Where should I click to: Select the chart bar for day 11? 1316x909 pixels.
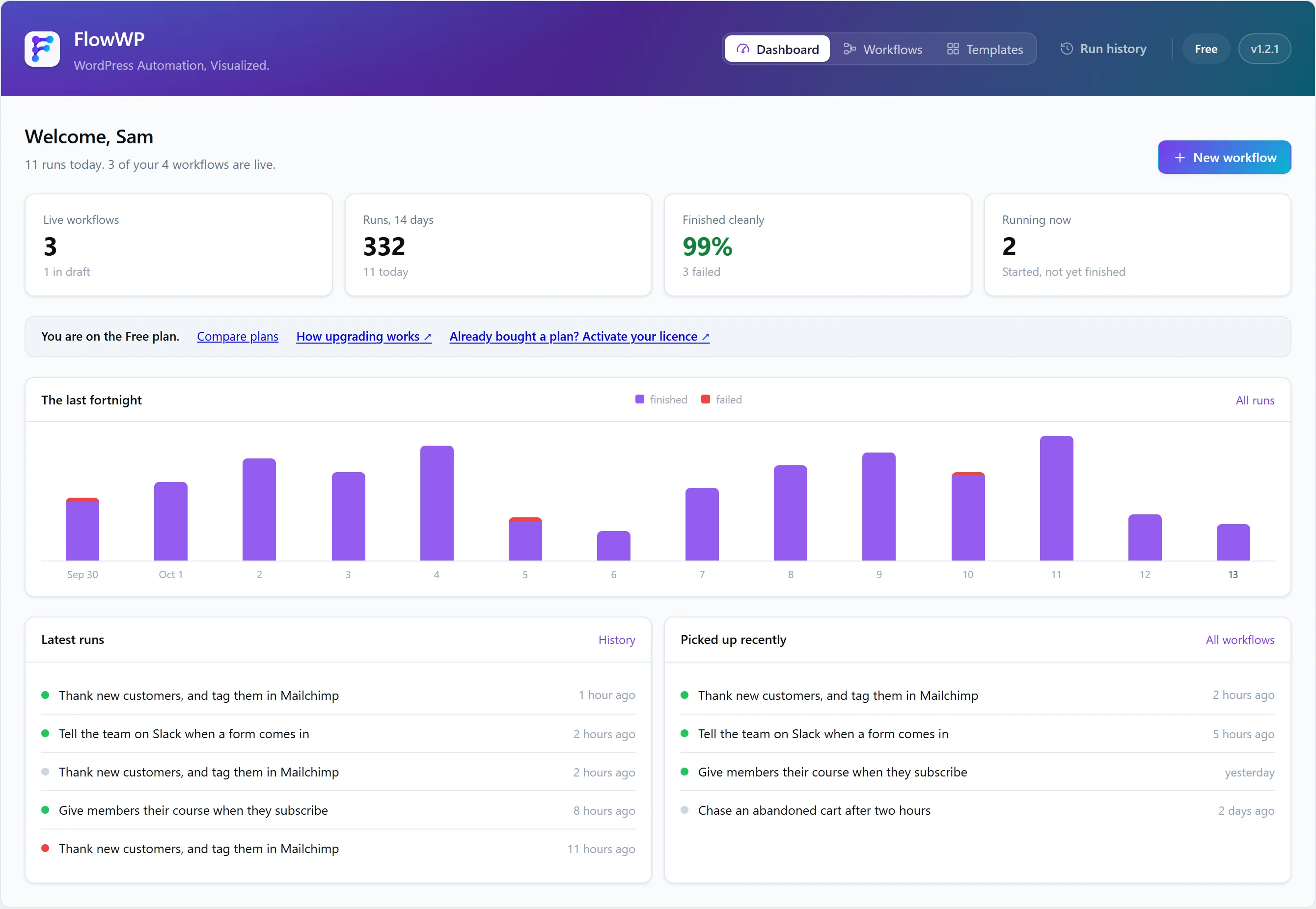(1056, 498)
